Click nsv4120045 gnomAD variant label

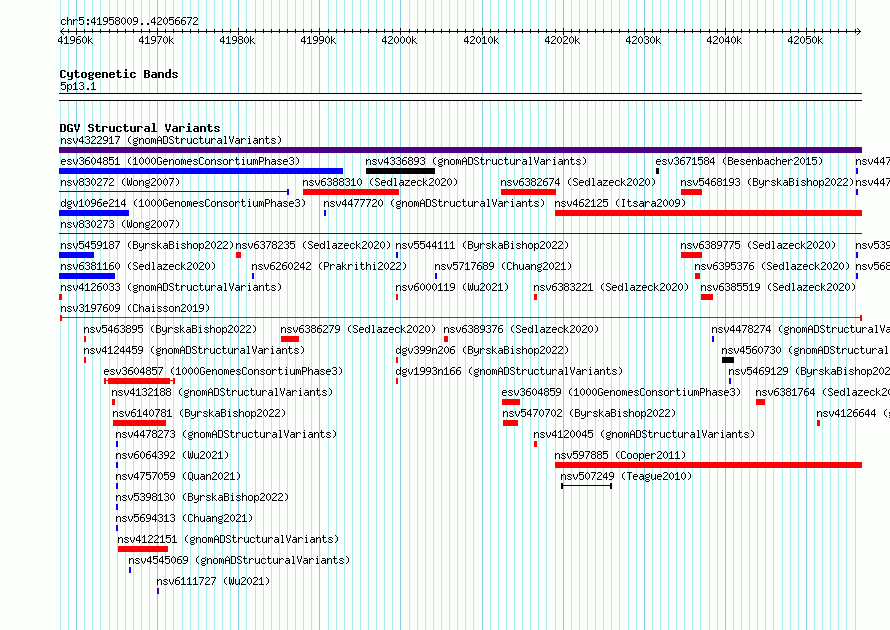click(x=644, y=434)
